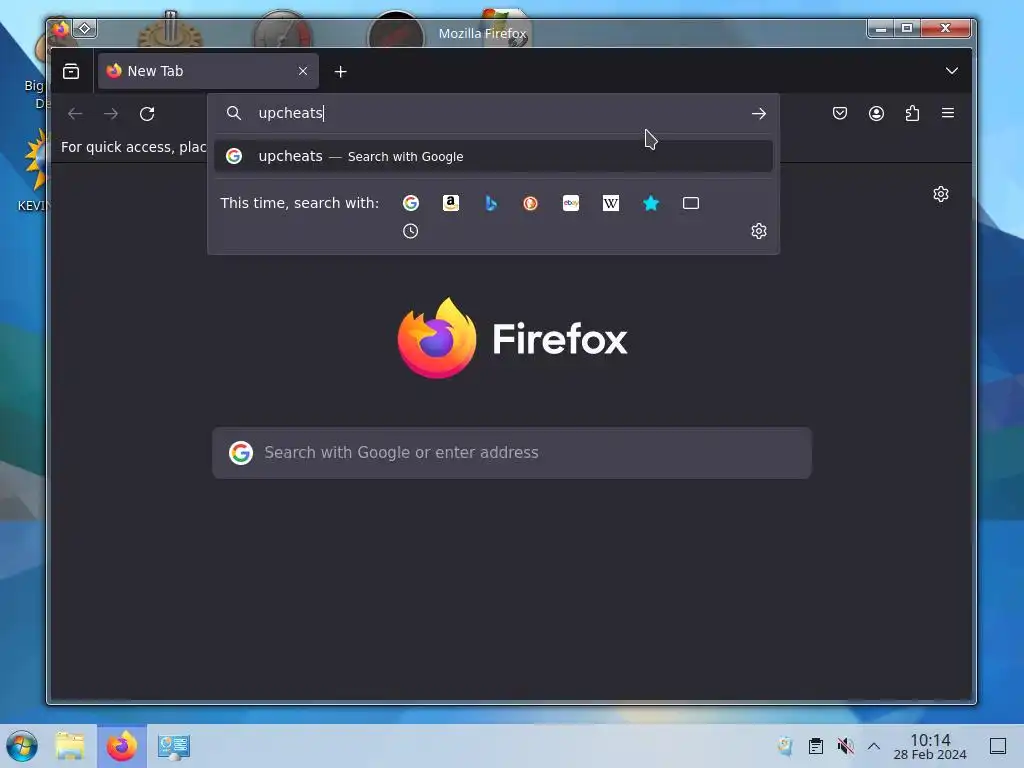Screen dimensions: 1024x768
Task: Expand the list all tabs chevron
Action: pyautogui.click(x=952, y=71)
